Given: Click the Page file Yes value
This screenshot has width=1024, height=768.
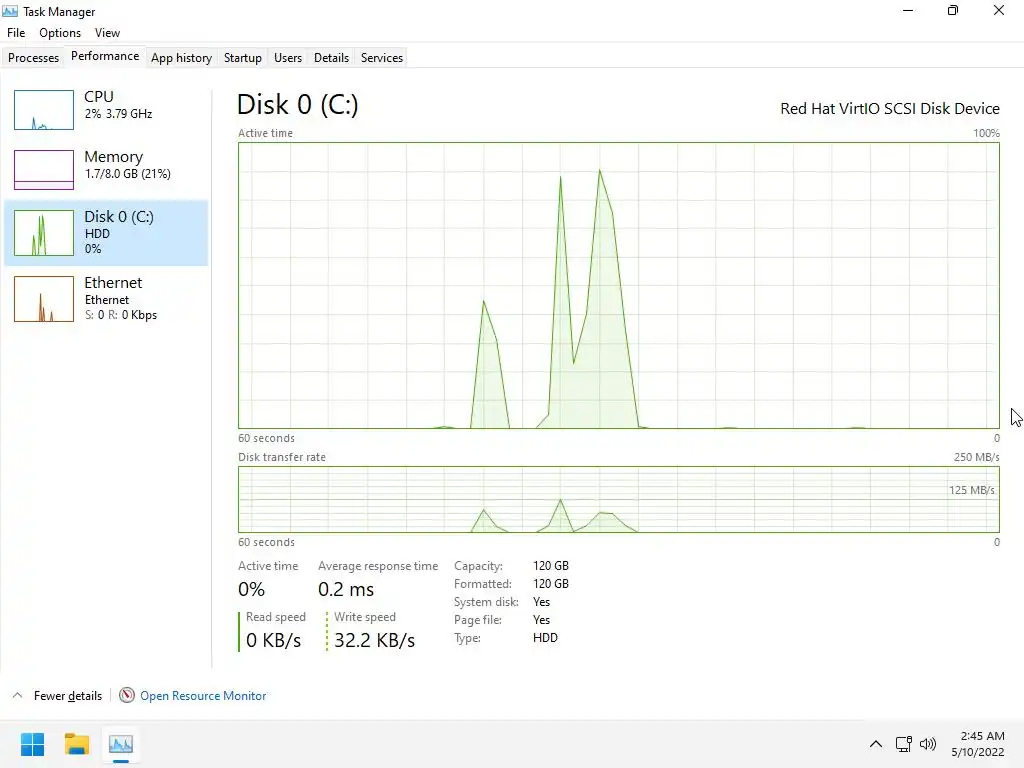Looking at the screenshot, I should 541,620.
